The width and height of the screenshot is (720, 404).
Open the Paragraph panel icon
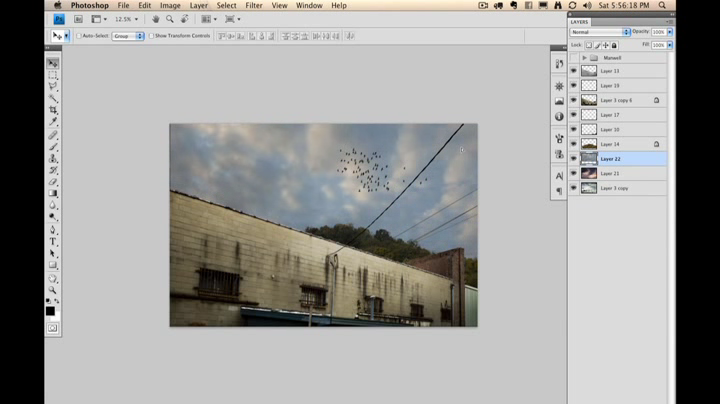(x=559, y=191)
